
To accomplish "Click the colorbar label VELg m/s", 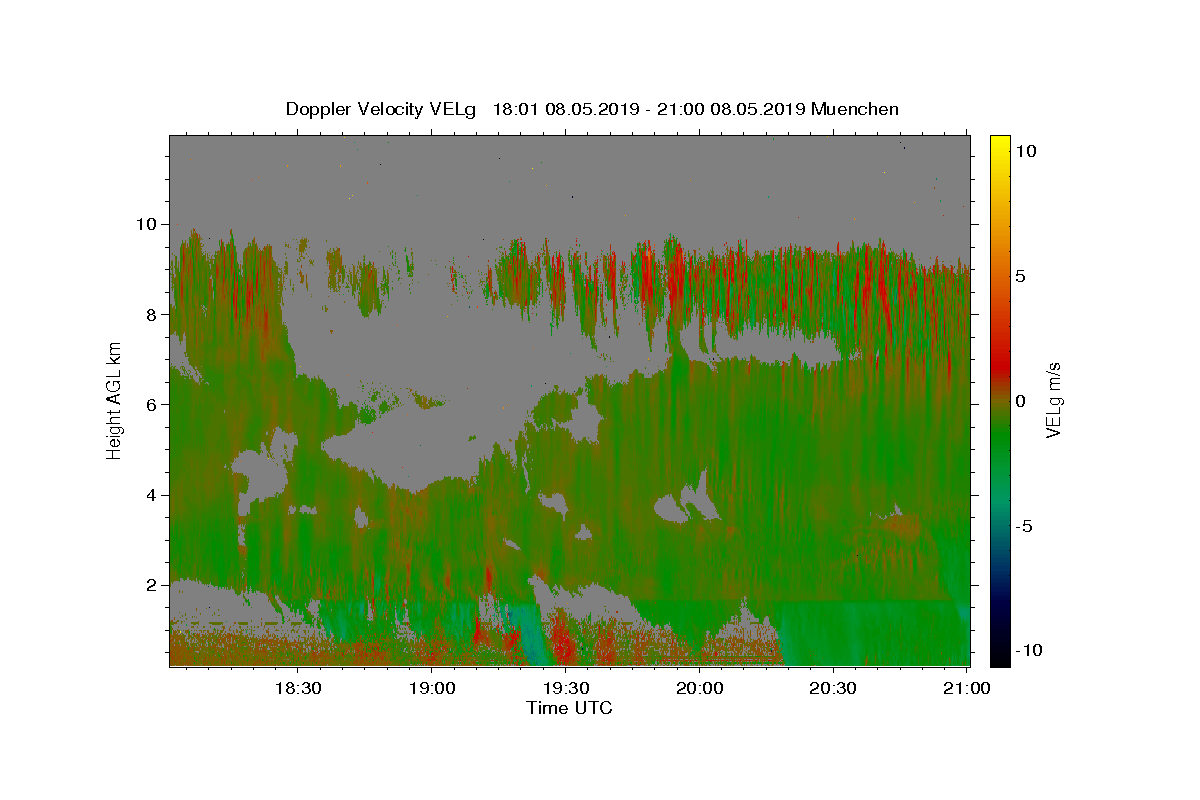I will coord(1053,400).
